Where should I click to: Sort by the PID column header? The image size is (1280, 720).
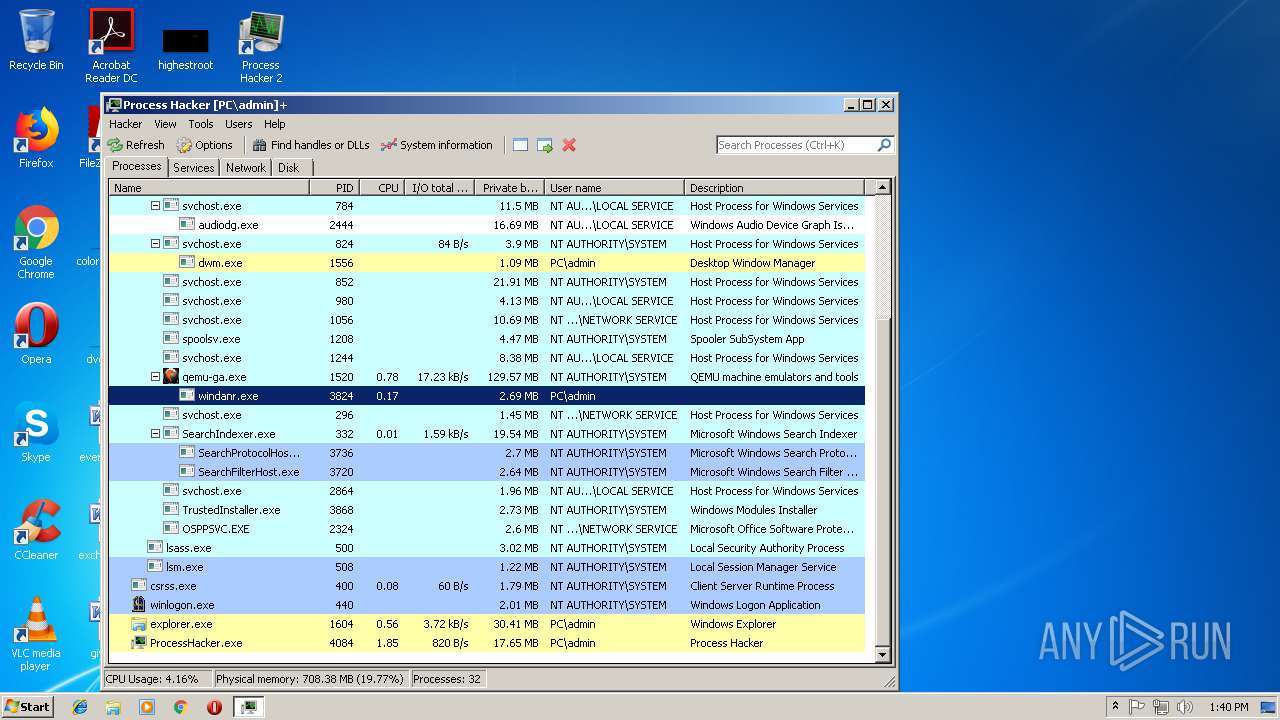(x=334, y=187)
